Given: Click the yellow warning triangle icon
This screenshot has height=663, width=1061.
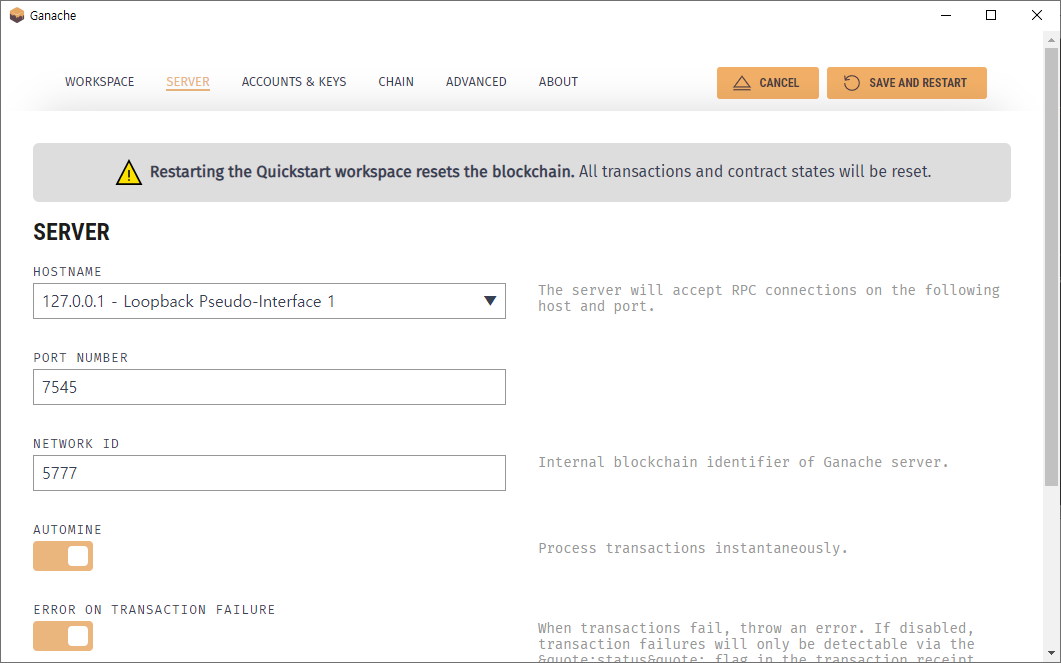Looking at the screenshot, I should [x=129, y=173].
